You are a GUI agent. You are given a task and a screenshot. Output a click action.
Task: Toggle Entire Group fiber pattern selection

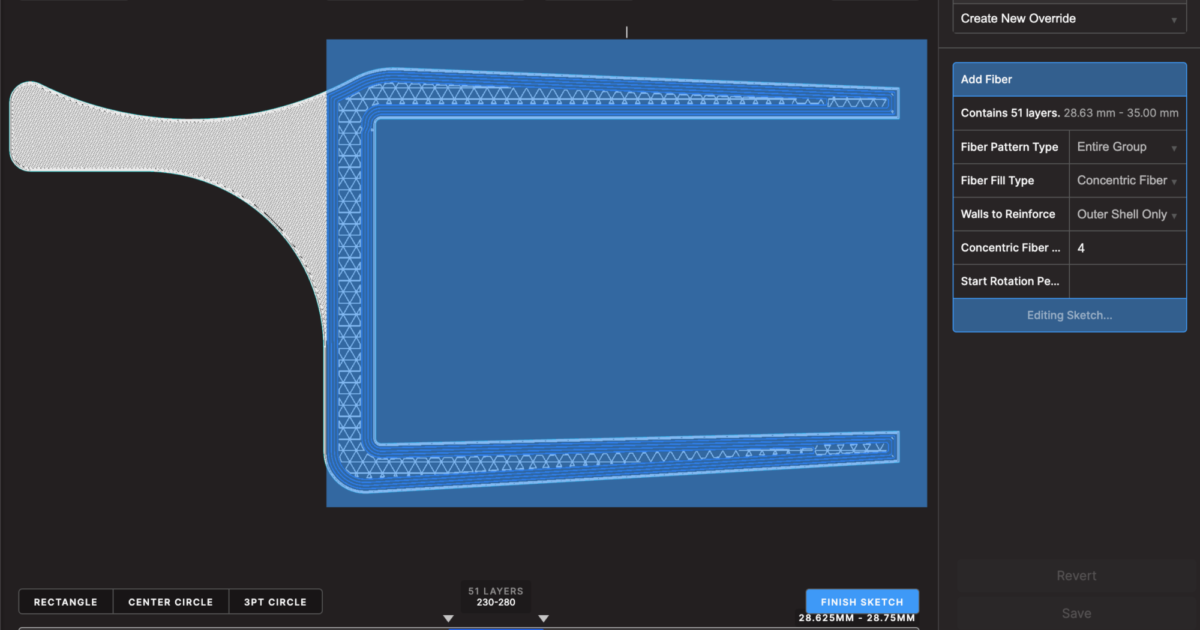[x=1127, y=146]
